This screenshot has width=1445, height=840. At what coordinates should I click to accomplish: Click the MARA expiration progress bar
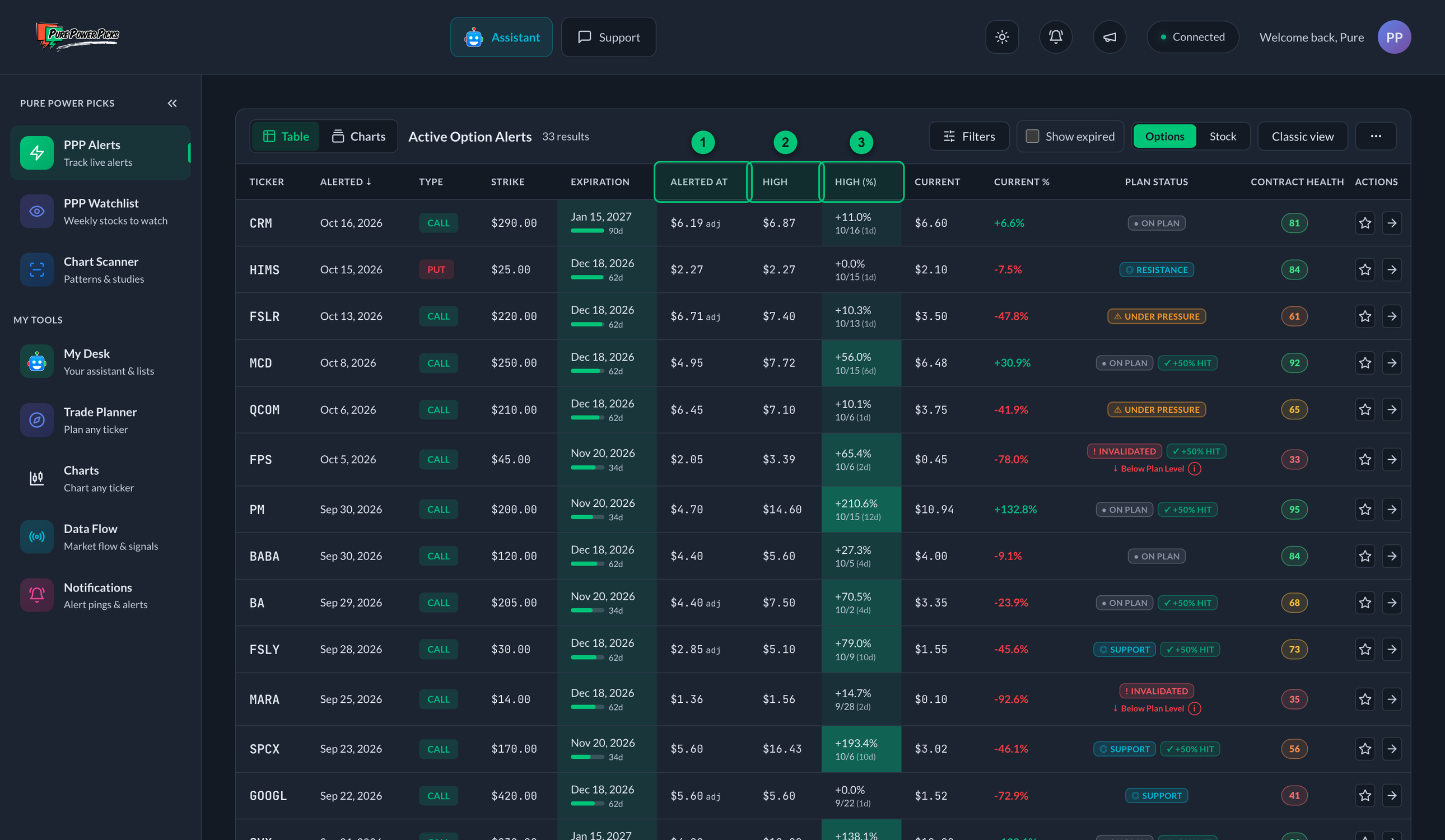click(587, 707)
